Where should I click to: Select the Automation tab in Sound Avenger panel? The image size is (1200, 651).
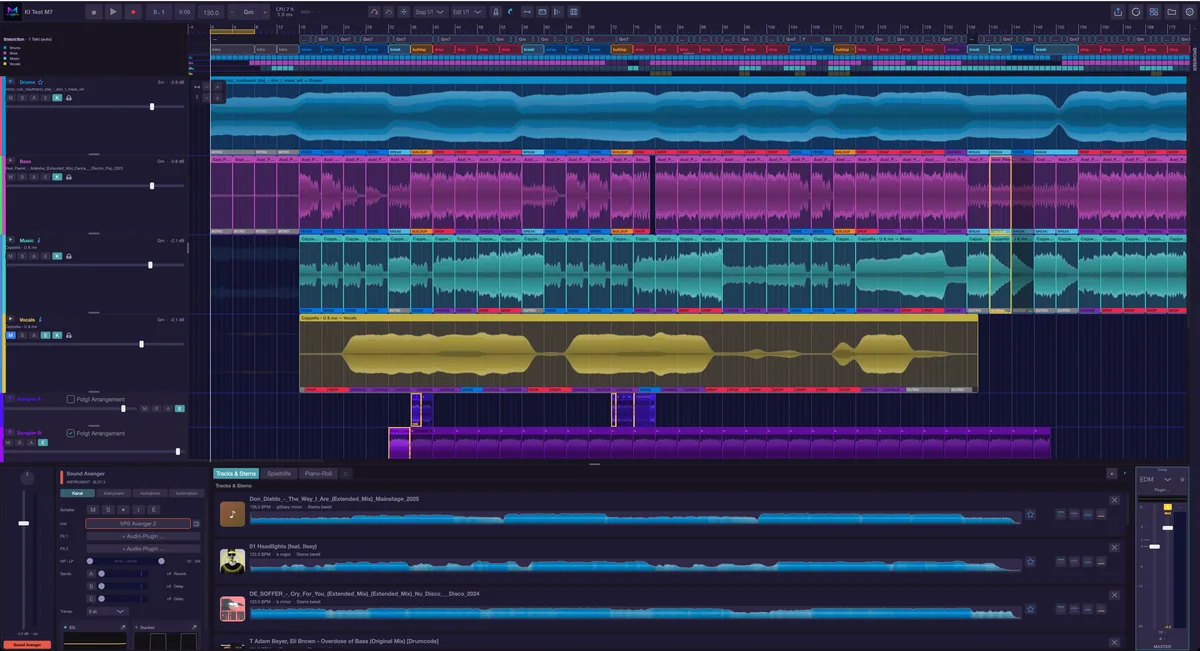coord(186,493)
